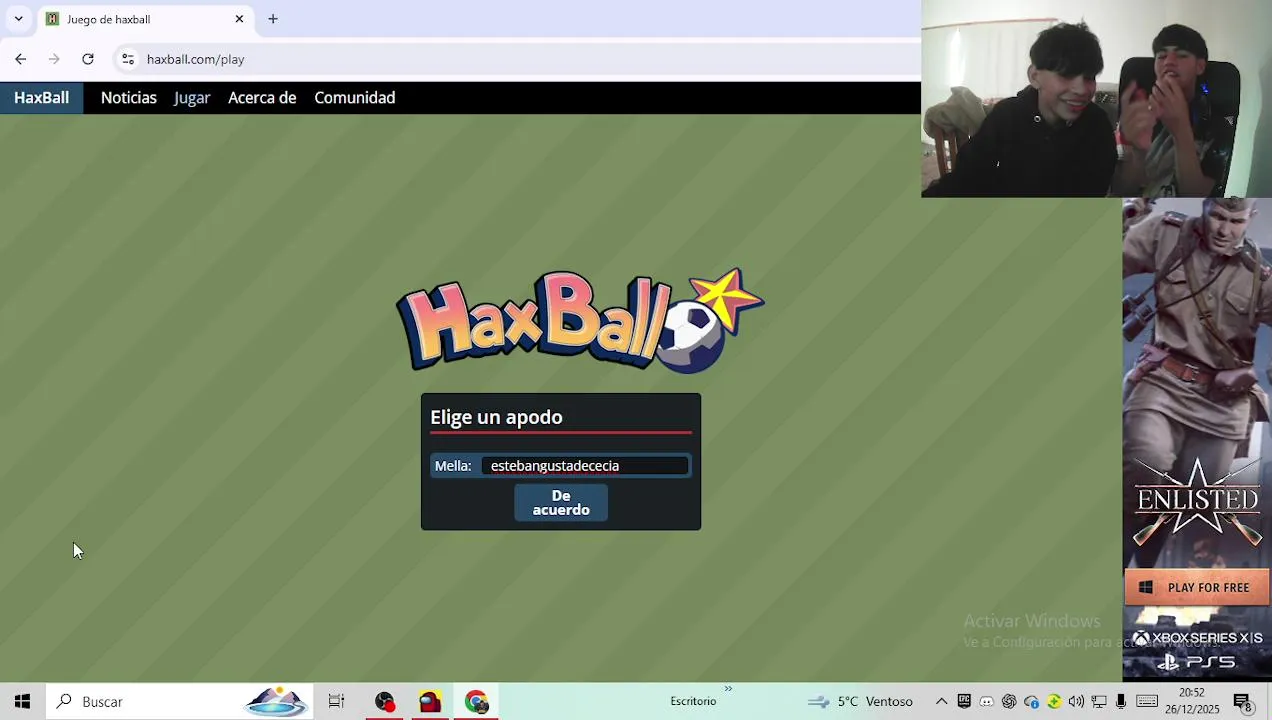Open the ChatGPT tray icon
The width and height of the screenshot is (1272, 720).
(1009, 702)
